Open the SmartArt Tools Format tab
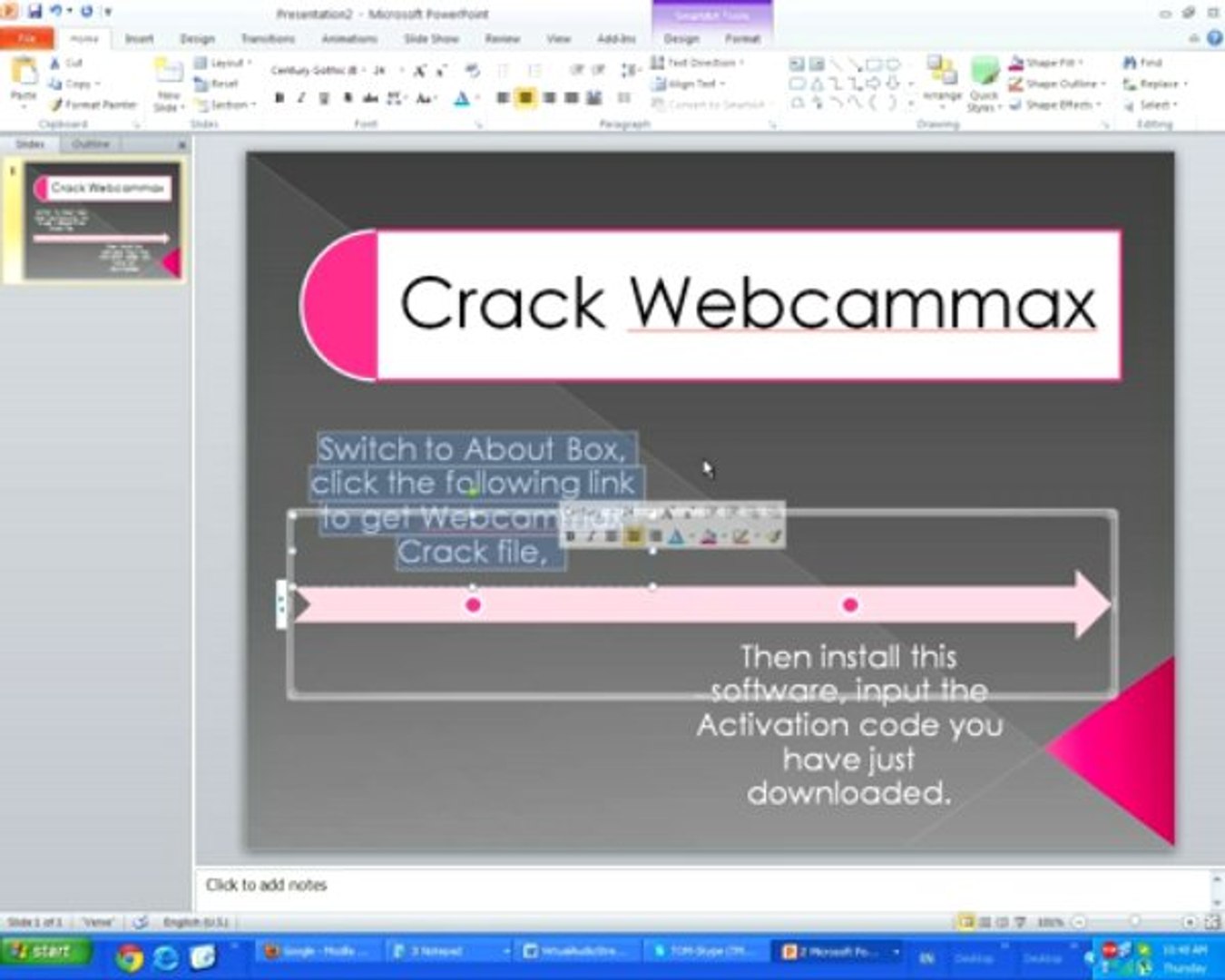 742,39
